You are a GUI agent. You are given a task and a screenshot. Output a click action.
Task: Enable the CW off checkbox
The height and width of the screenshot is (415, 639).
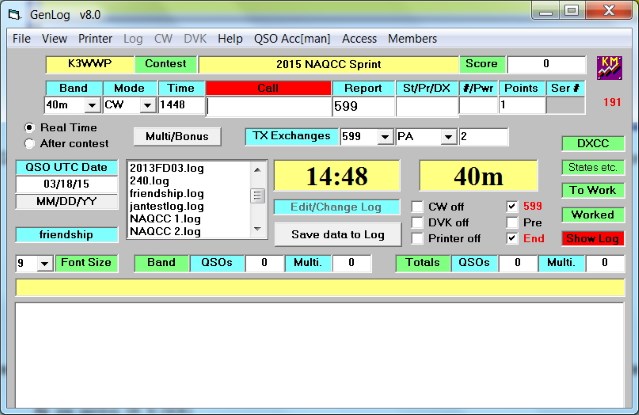coord(419,207)
